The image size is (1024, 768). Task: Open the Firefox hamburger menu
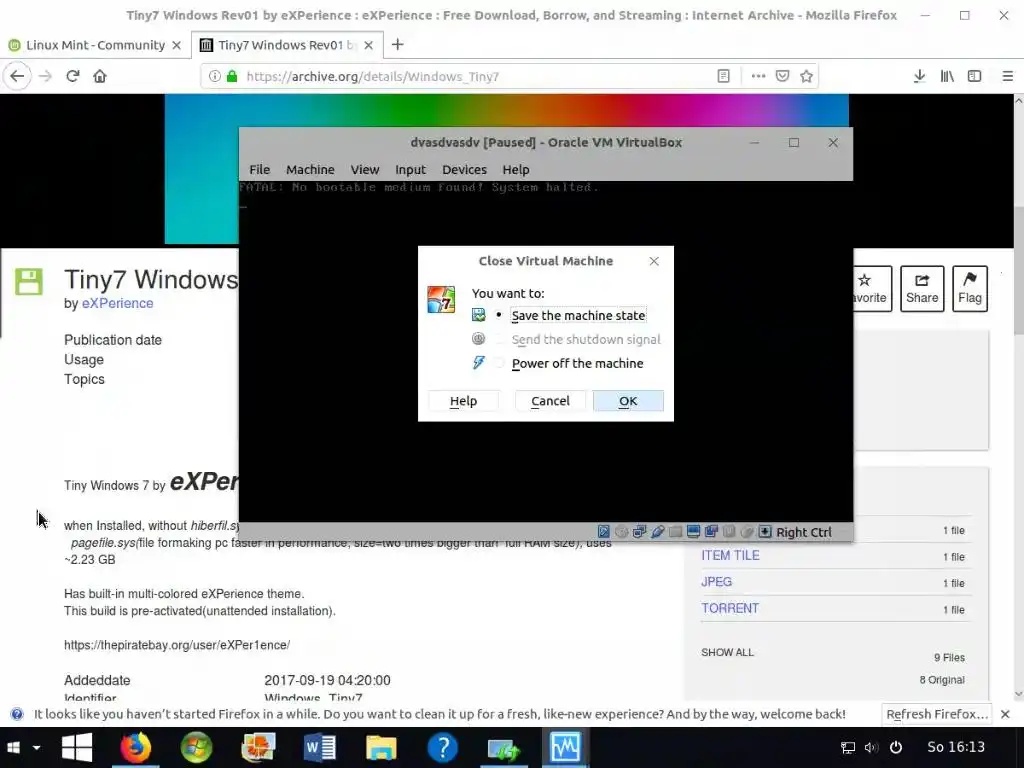point(1007,76)
